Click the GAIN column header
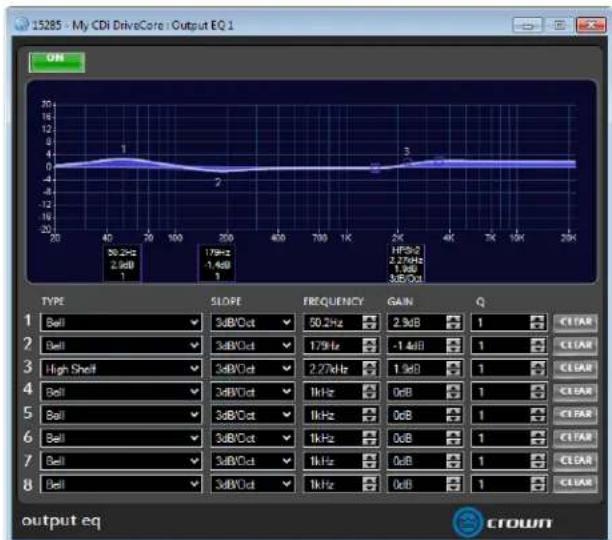This screenshot has height=540, width=612. 400,301
